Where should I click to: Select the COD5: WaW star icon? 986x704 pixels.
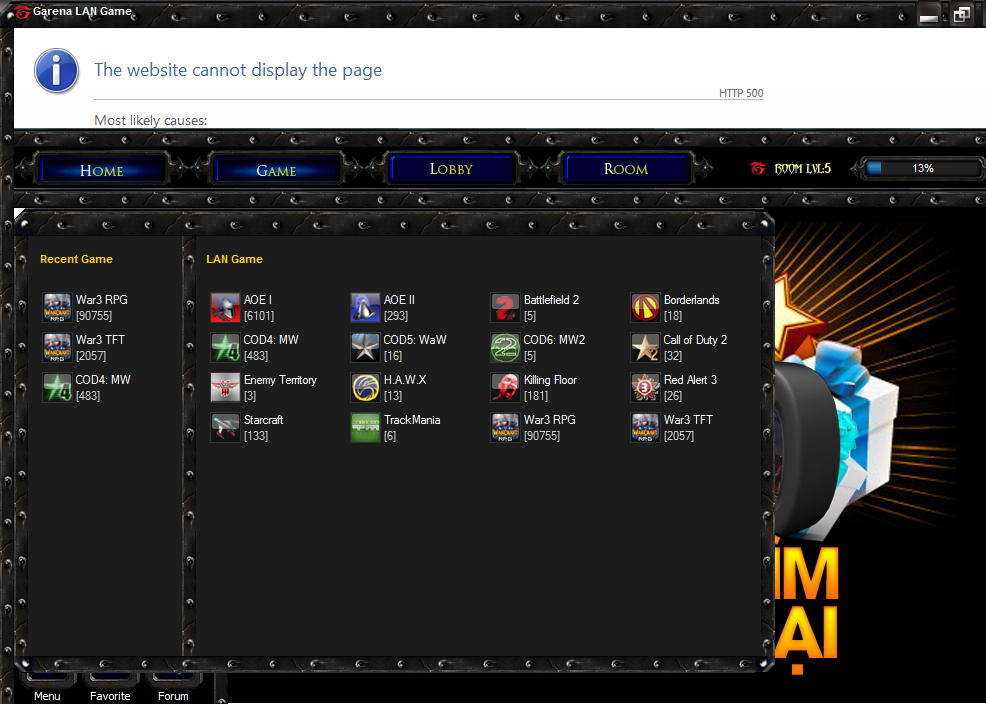tap(365, 348)
